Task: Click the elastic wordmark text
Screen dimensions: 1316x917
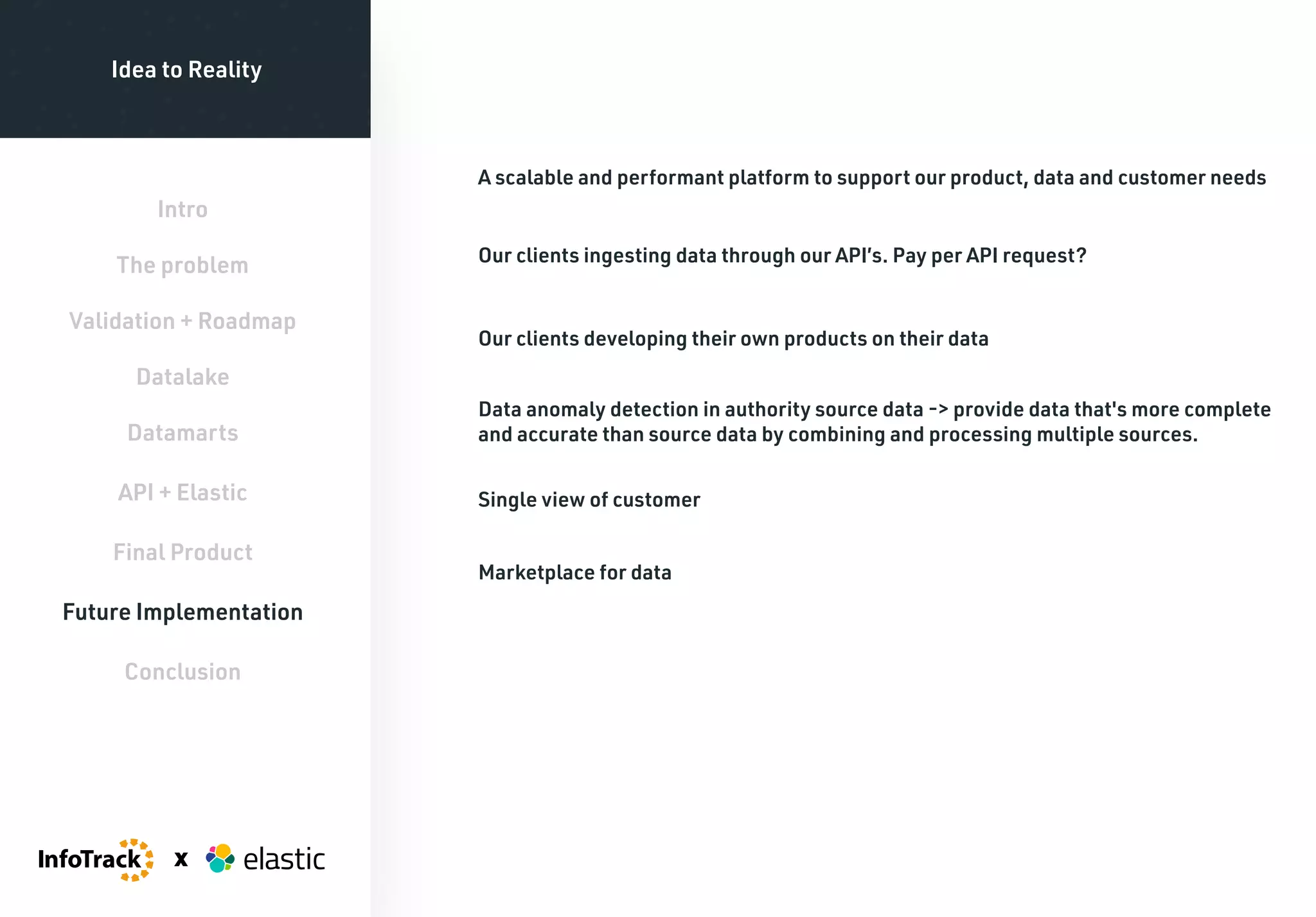Action: pyautogui.click(x=284, y=859)
